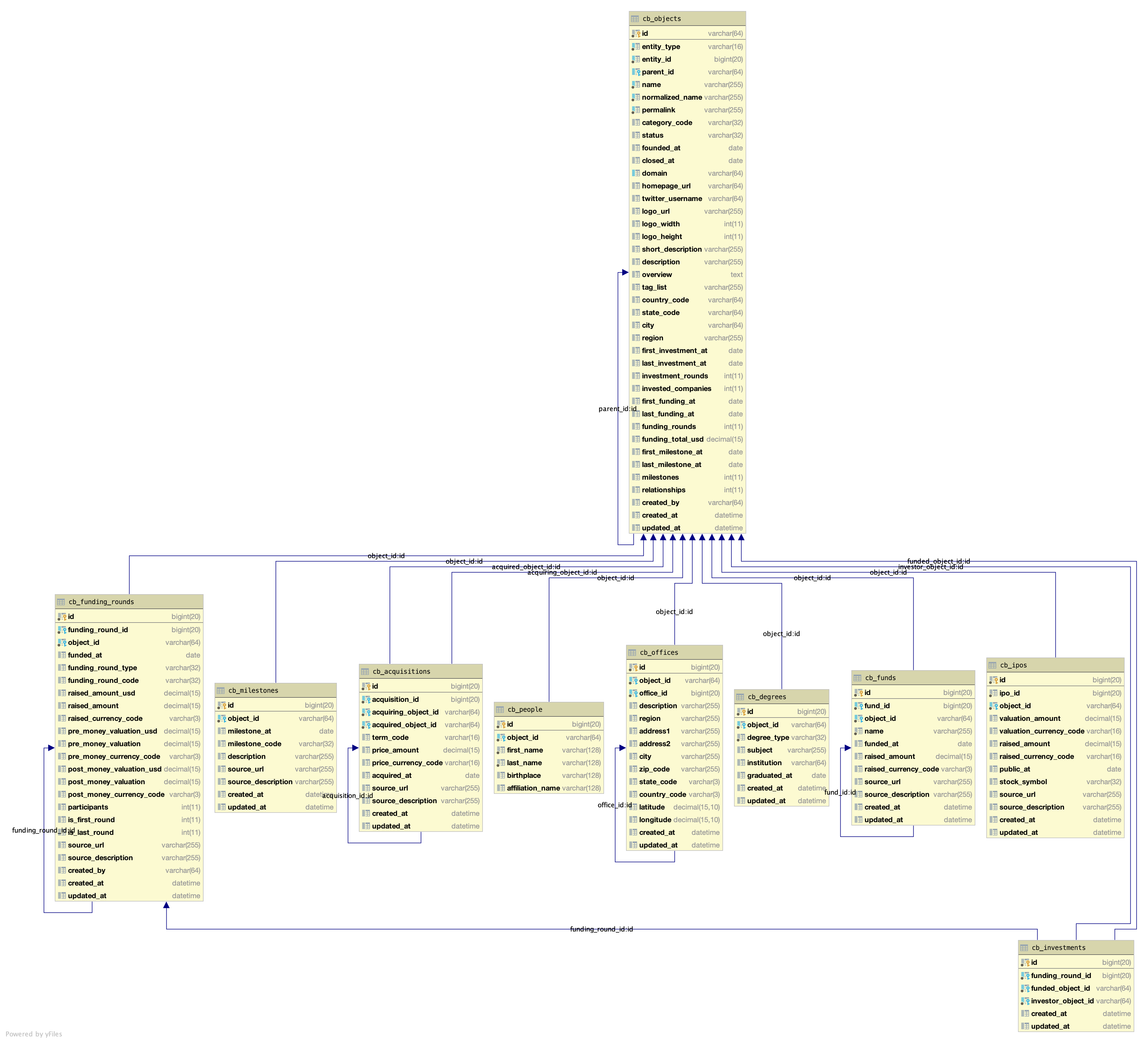Viewport: 1148px width, 1043px height.
Task: Click the Powered by yFiles text
Action: (x=34, y=1034)
